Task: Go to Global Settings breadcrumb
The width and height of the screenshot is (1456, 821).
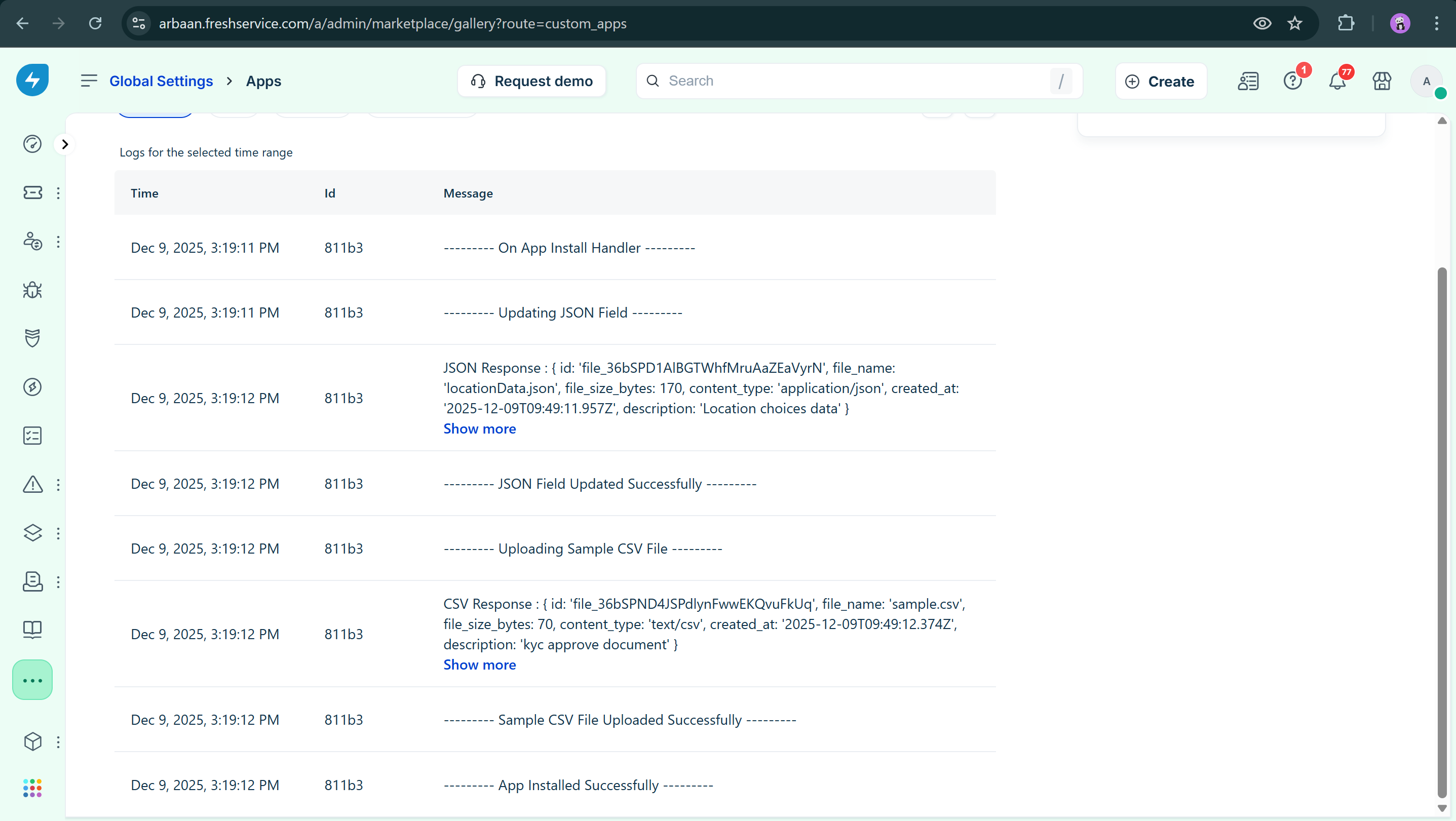Action: click(x=161, y=81)
